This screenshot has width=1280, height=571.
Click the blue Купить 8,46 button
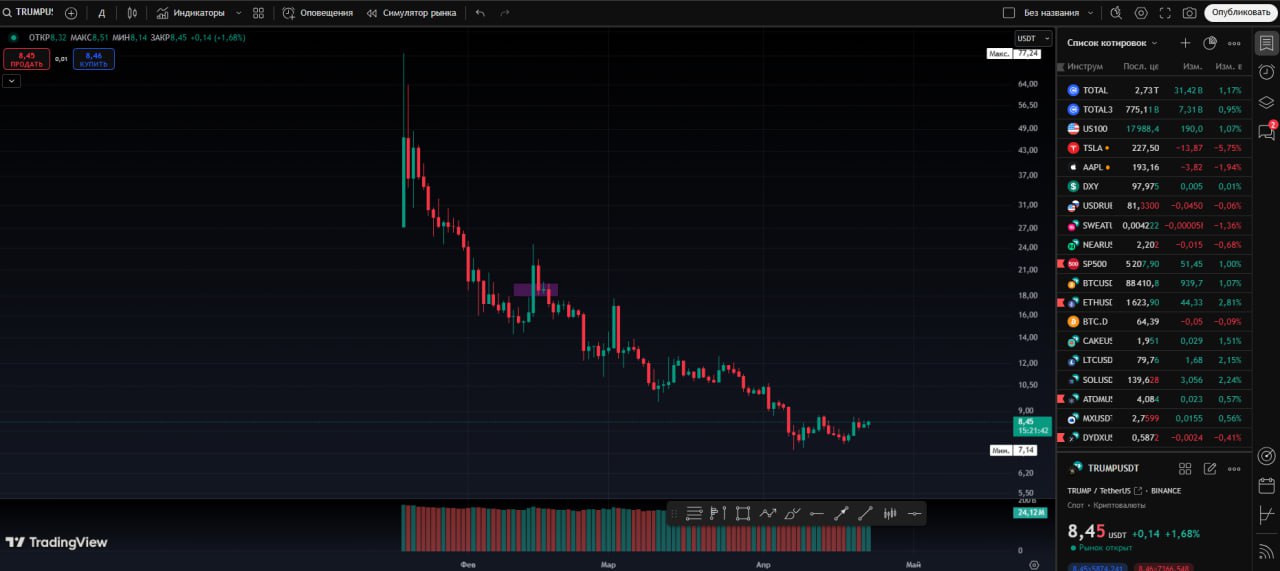(x=93, y=59)
